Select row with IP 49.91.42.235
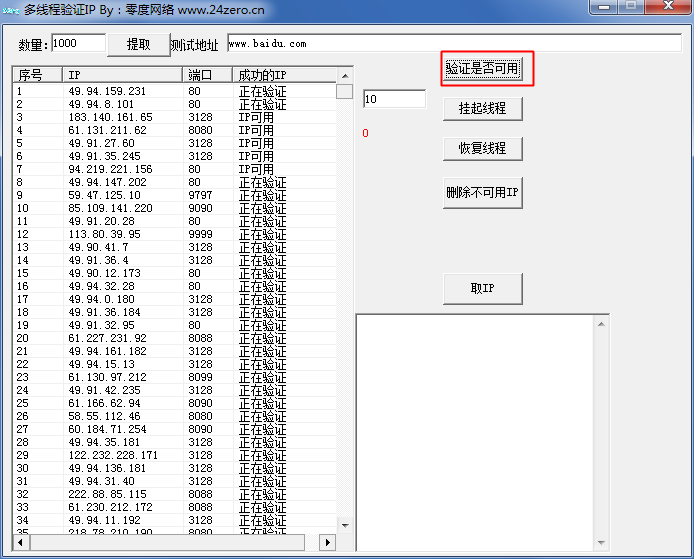Screen dimensions: 694x559 click(174, 390)
